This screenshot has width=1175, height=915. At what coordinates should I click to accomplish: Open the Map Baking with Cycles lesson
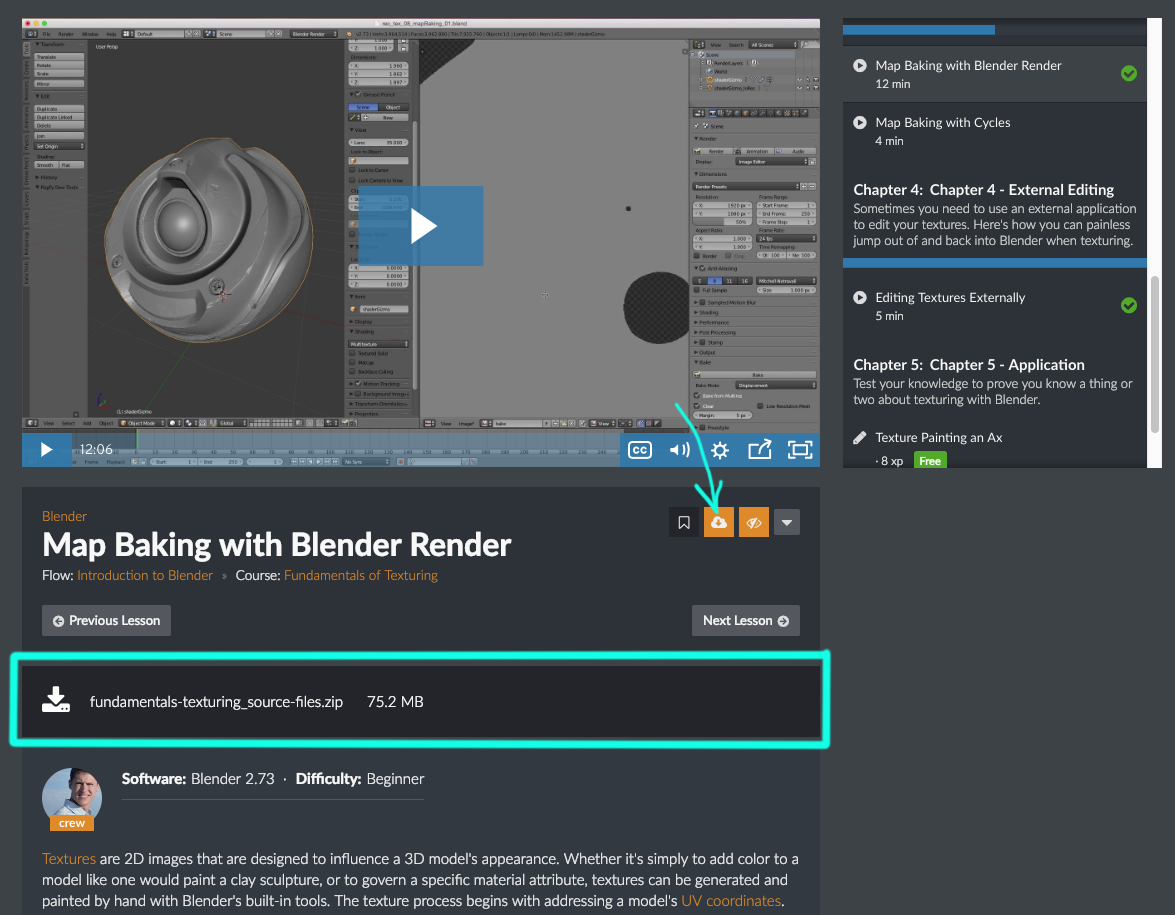[x=943, y=123]
